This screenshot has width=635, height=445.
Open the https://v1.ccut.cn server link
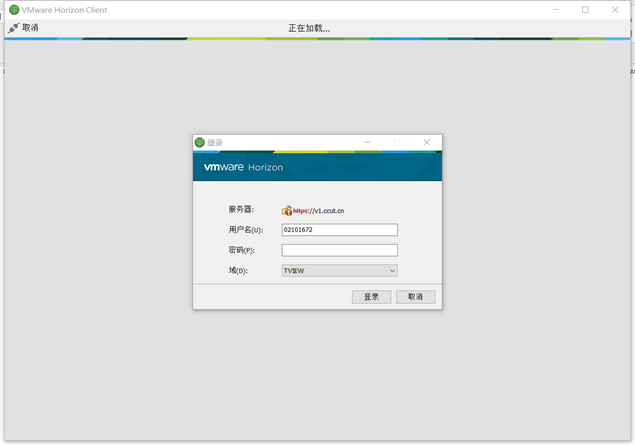318,211
